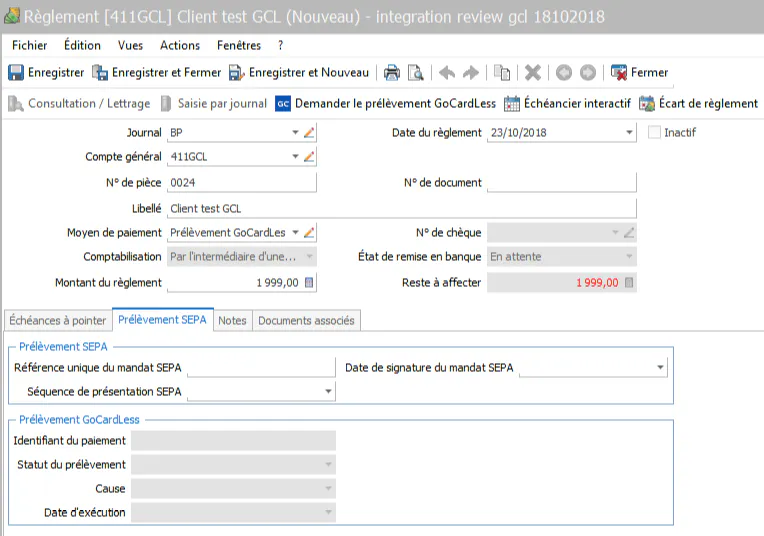Expand the Compte général dropdown
The width and height of the screenshot is (764, 536).
pos(295,156)
